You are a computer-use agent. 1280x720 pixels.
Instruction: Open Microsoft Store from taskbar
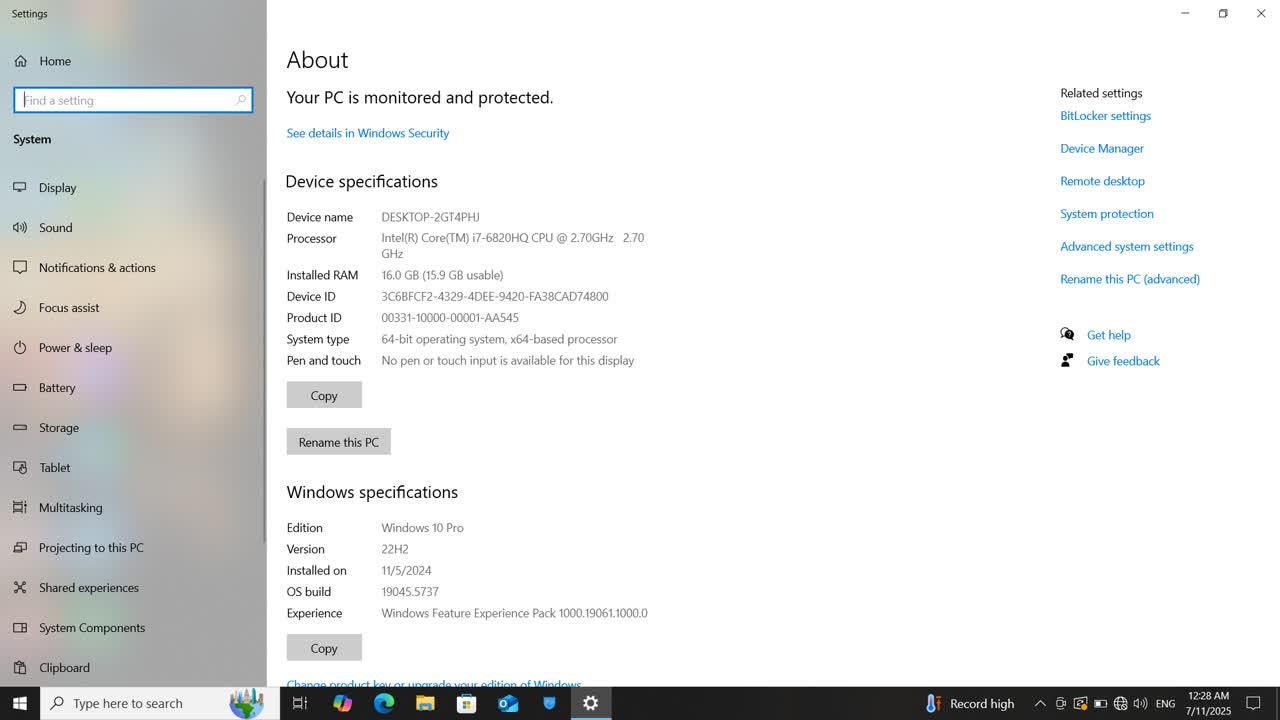point(466,703)
